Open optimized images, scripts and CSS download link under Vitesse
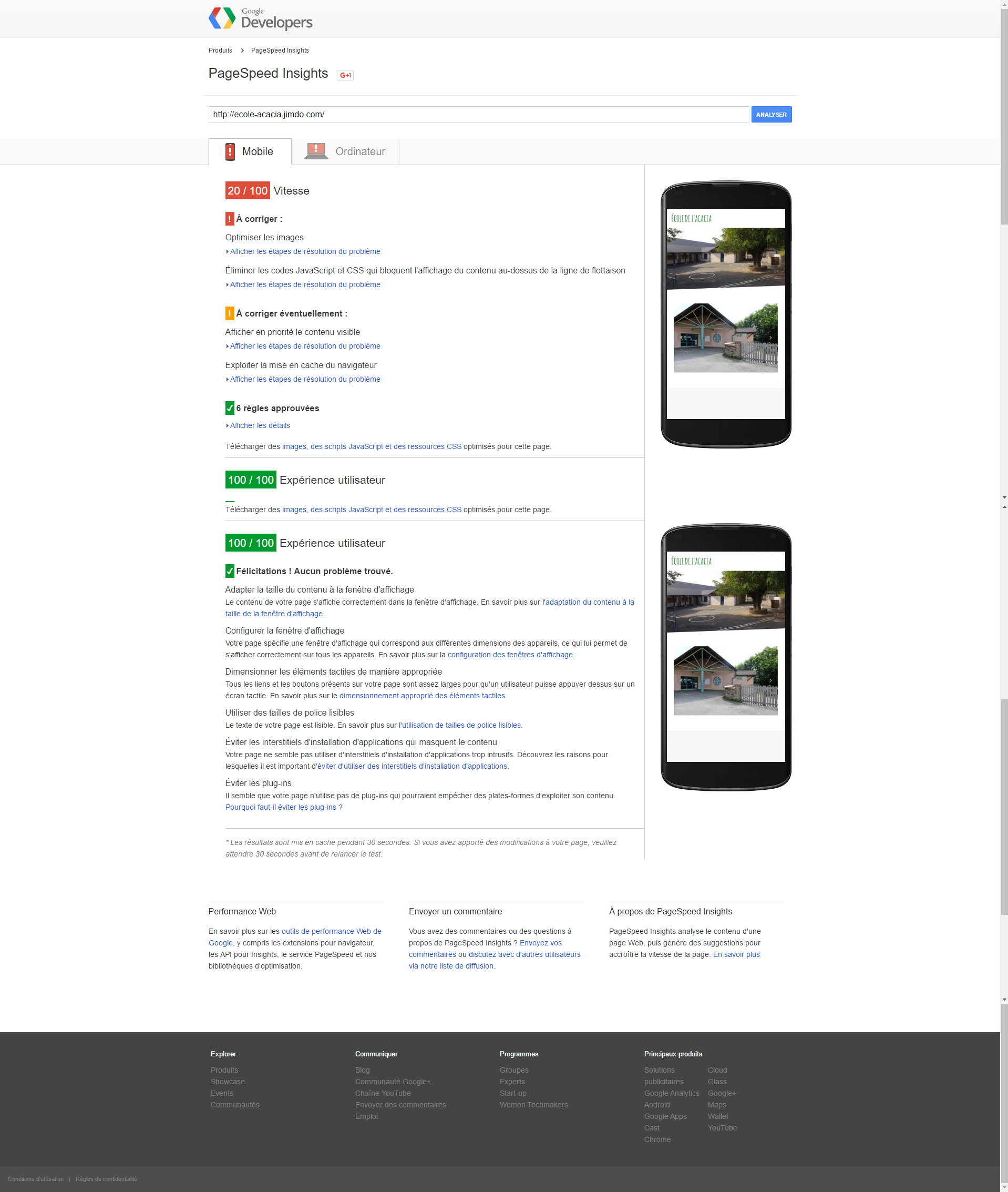 pos(372,446)
